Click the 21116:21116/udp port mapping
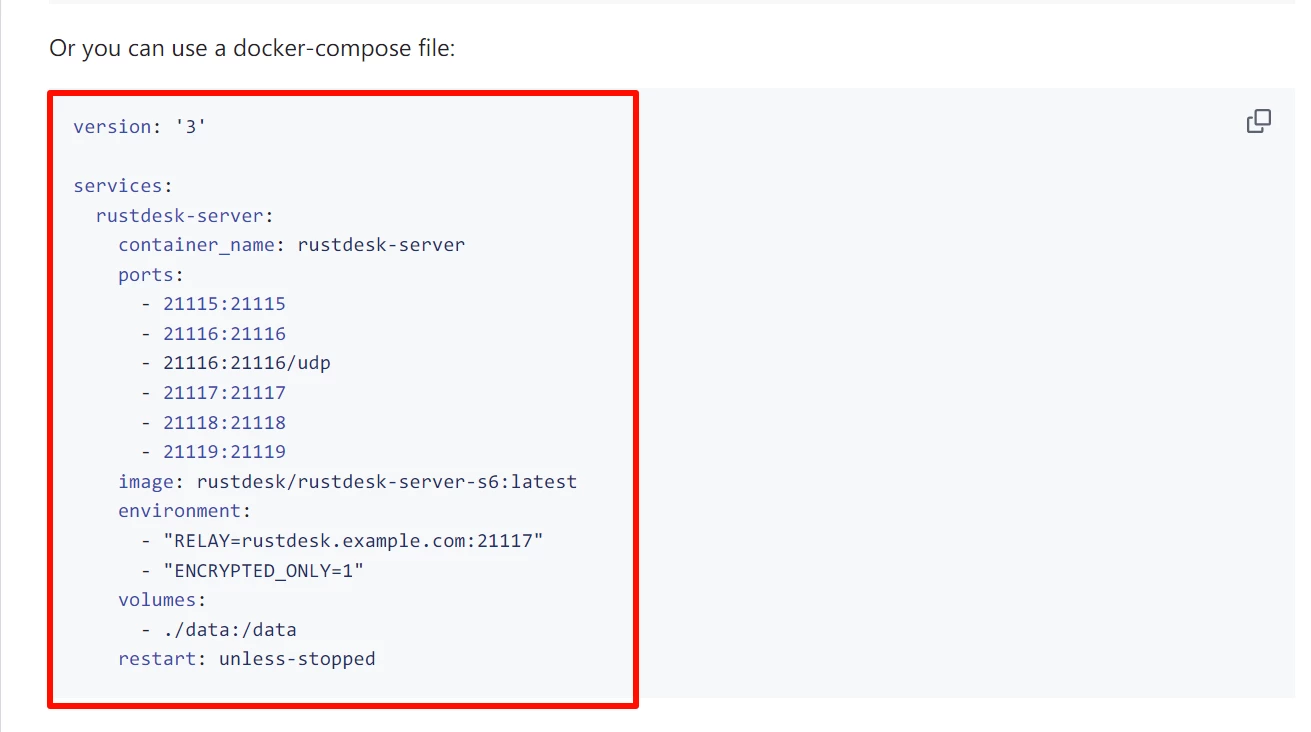The width and height of the screenshot is (1311, 732). (246, 363)
